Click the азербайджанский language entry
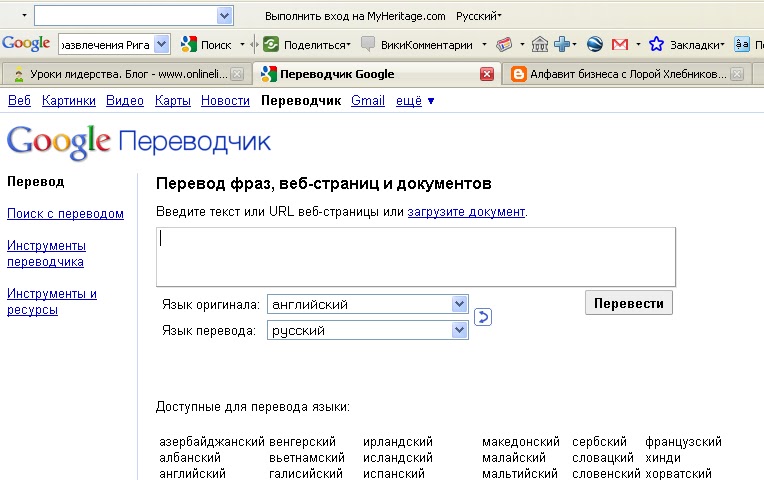 (212, 442)
